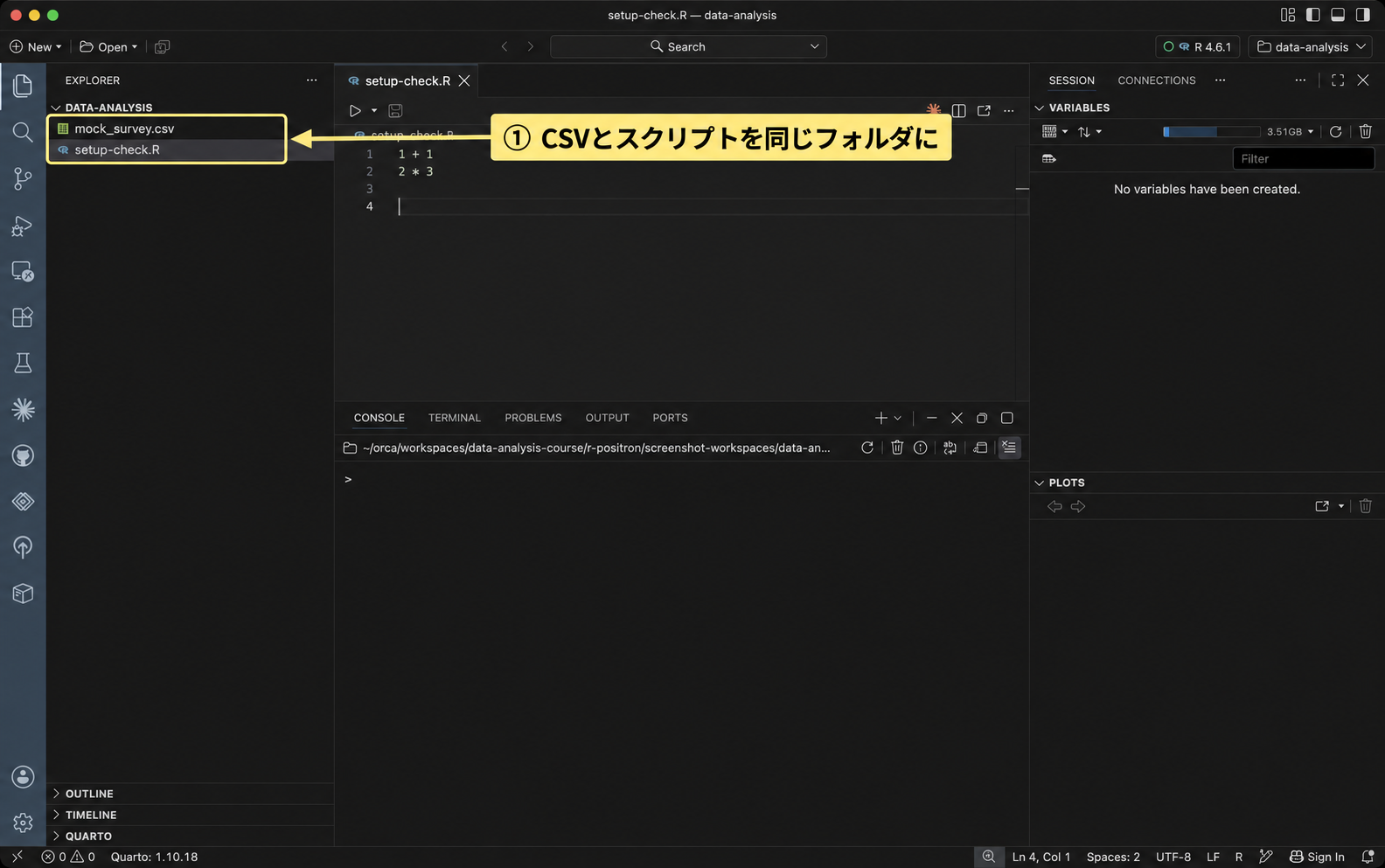Open the Explorer view in the activity bar
This screenshot has width=1385, height=868.
point(23,86)
